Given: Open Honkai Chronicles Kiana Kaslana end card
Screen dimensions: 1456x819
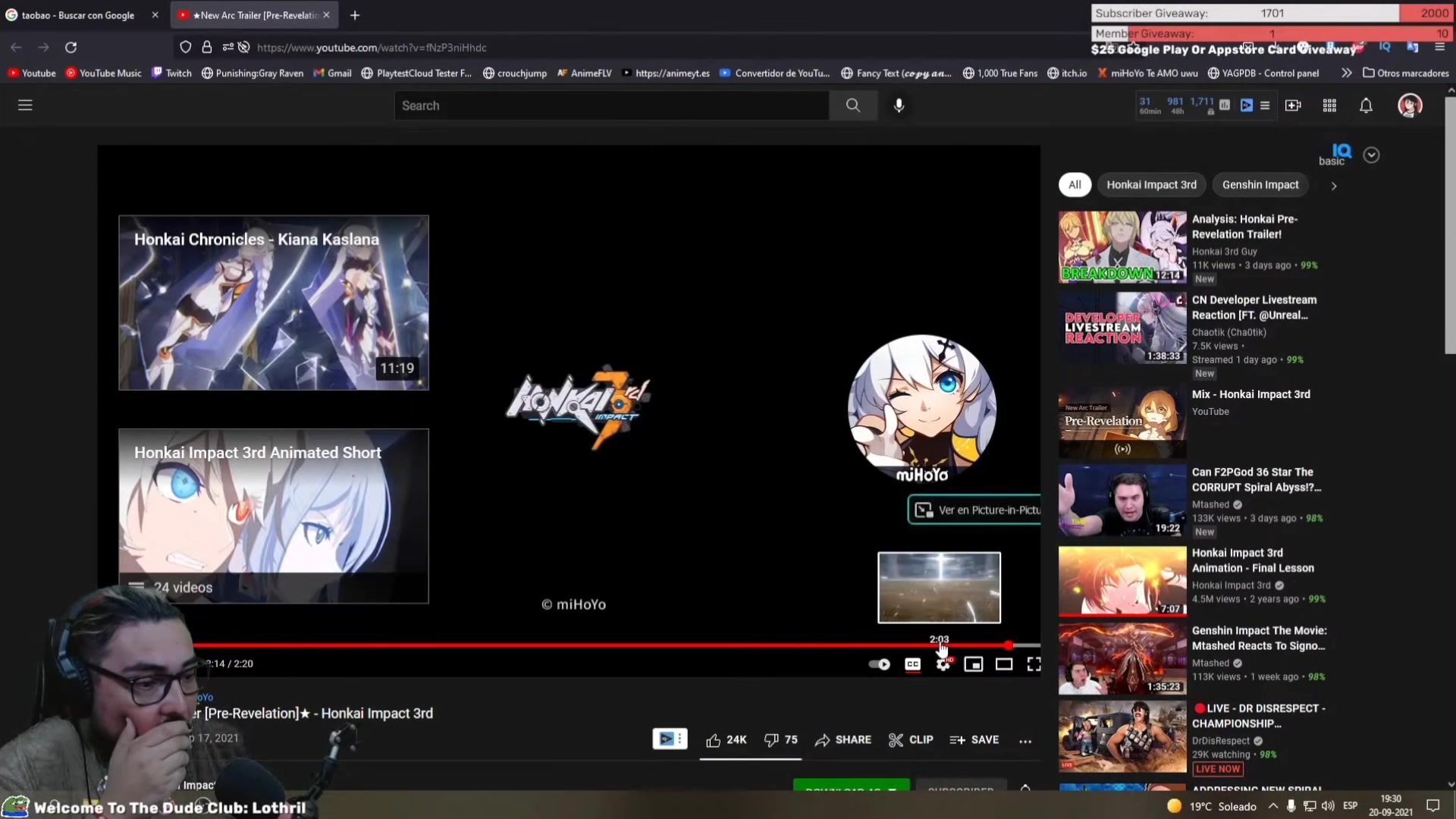Looking at the screenshot, I should [x=274, y=303].
